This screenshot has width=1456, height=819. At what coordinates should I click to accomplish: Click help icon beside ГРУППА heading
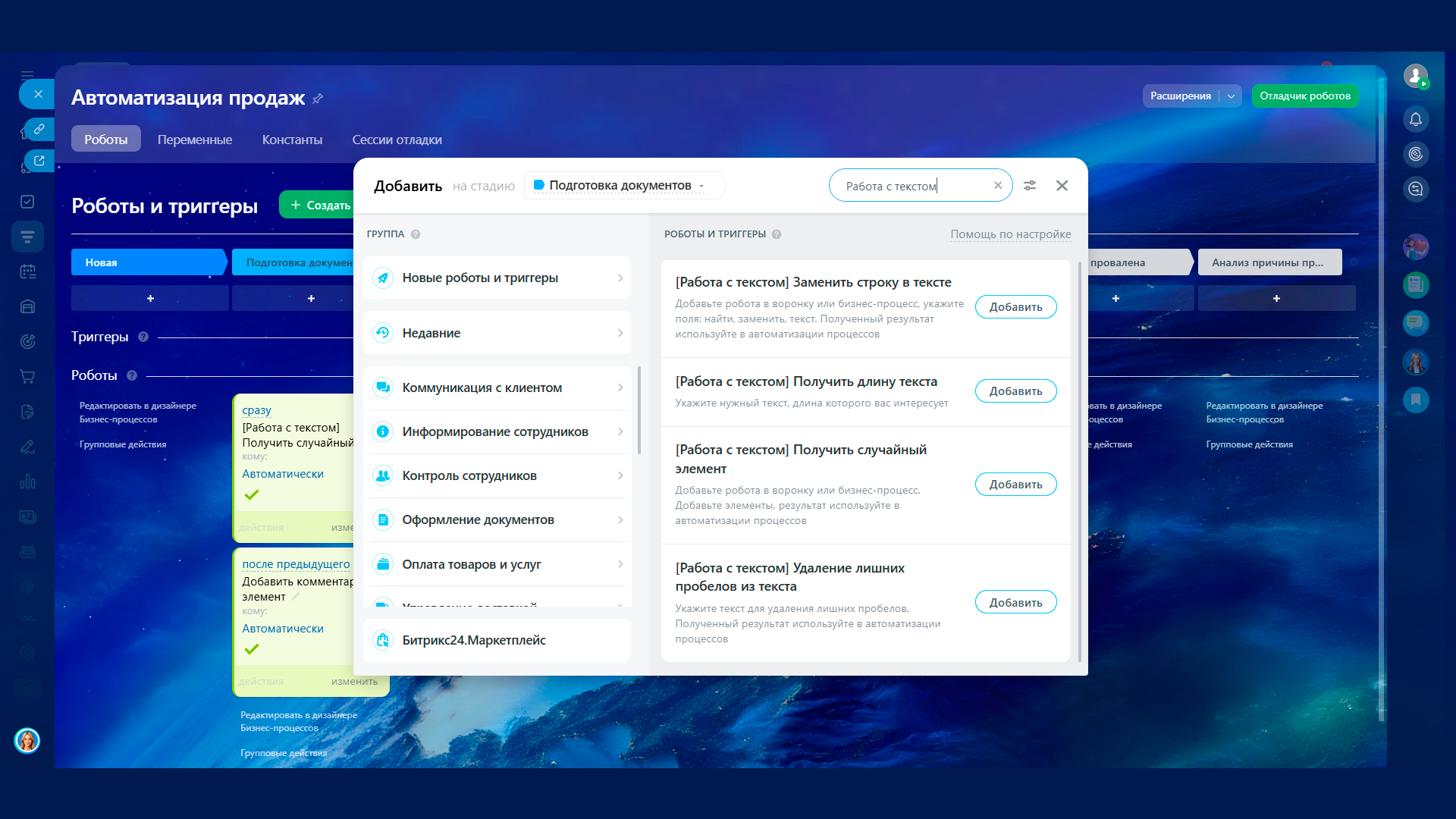click(416, 234)
